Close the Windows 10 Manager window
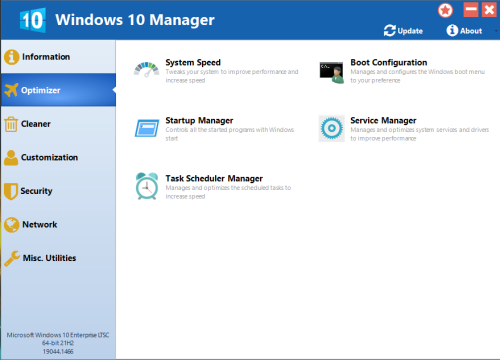This screenshot has height=360, width=500. (489, 10)
